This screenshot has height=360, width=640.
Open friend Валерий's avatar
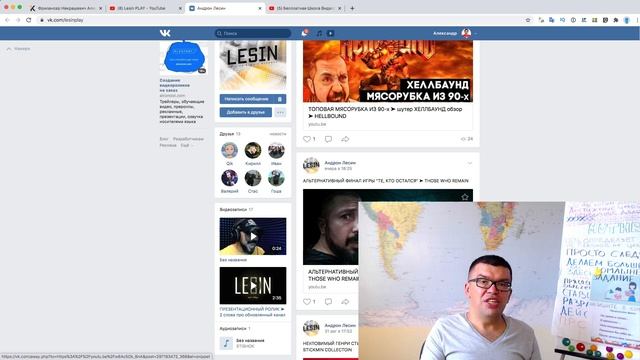point(229,178)
